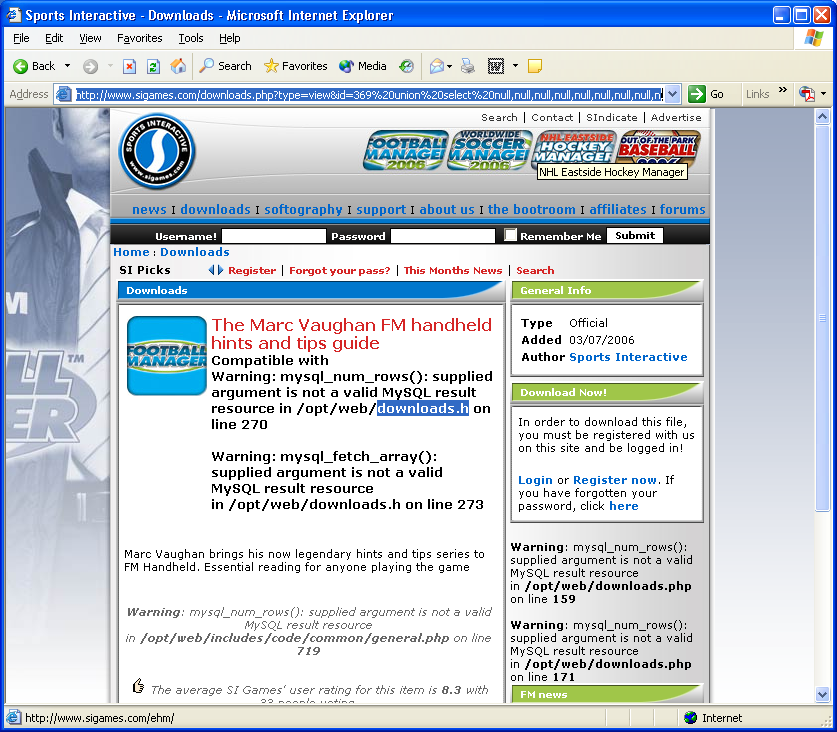Screen dimensions: 837x732
Task: Click the vertical scrollbar down arrow
Action: tap(823, 694)
